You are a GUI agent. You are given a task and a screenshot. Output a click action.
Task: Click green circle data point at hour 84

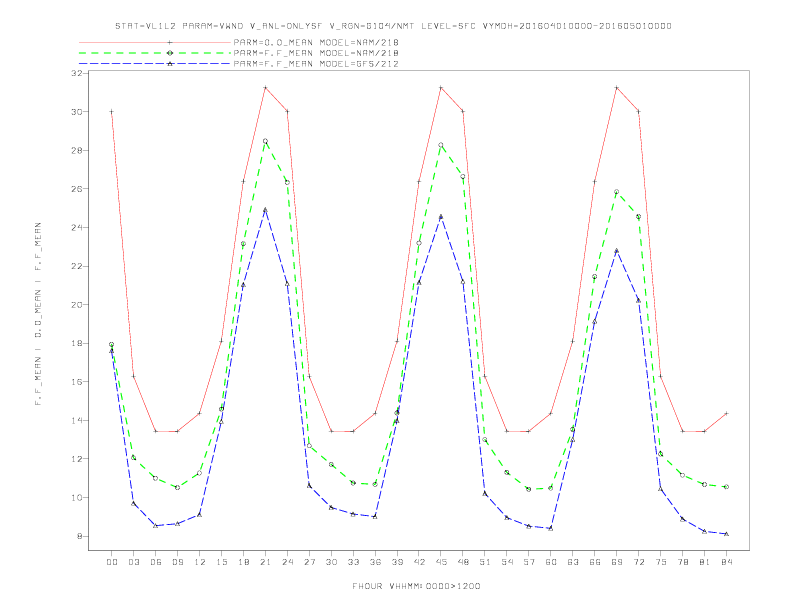tap(726, 487)
